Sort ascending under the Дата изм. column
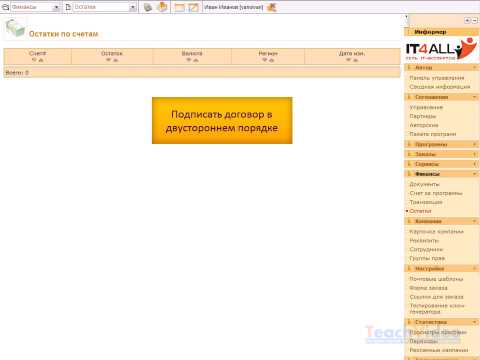The width and height of the screenshot is (480, 360). click(355, 60)
